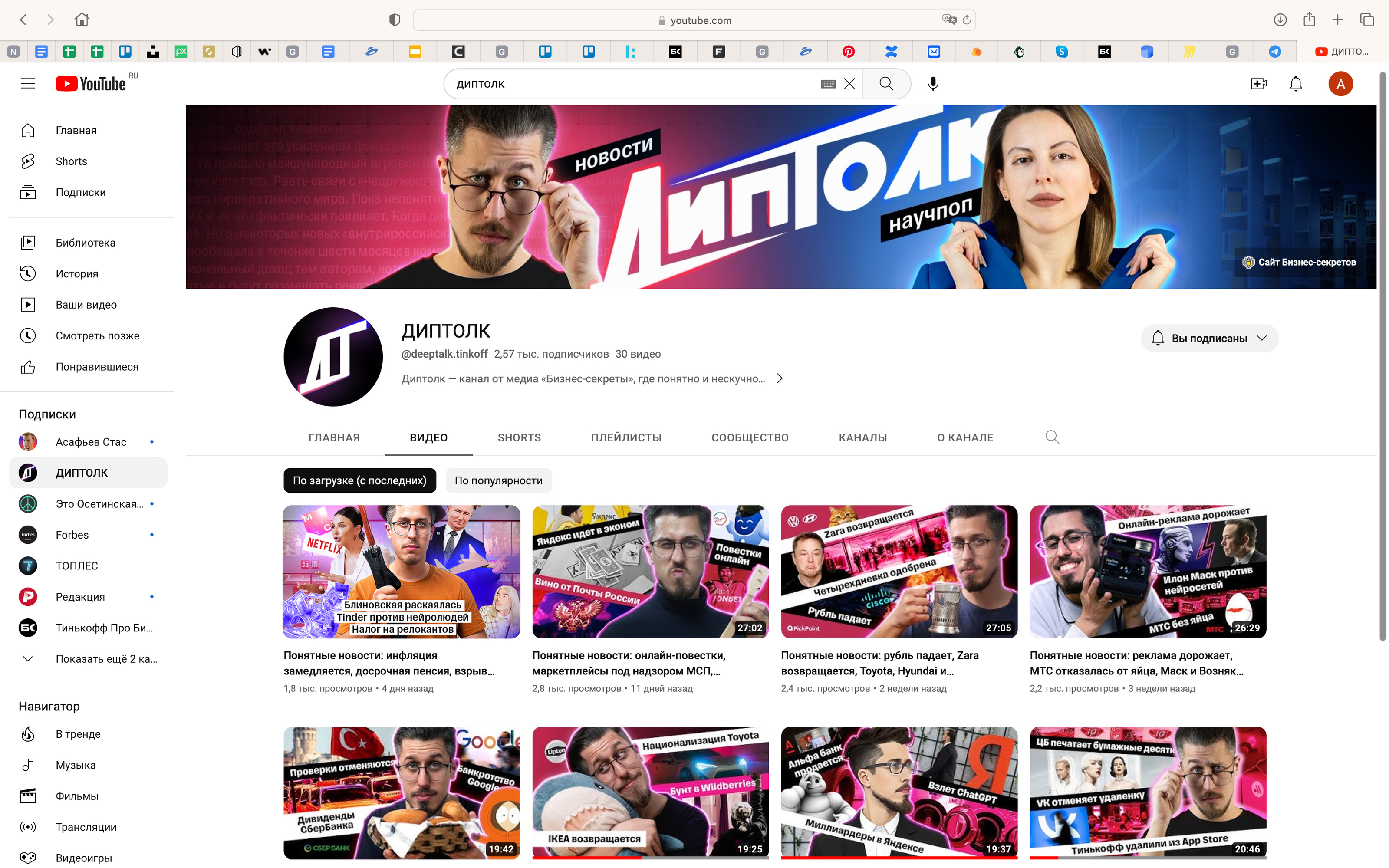Clear the search field with X icon
The image size is (1389, 868).
(x=849, y=84)
